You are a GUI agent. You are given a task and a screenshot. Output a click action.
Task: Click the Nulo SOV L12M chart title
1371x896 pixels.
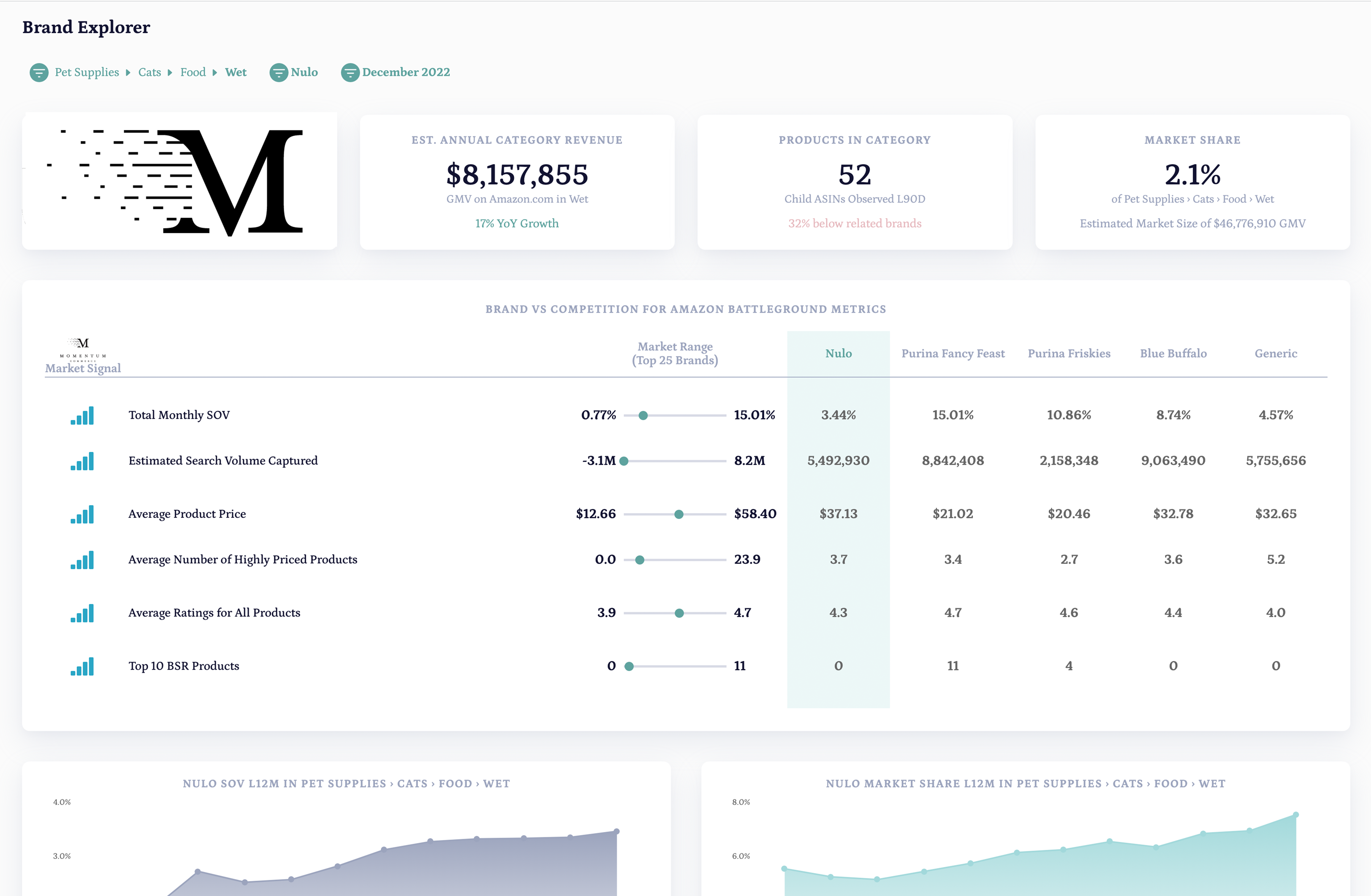click(346, 784)
